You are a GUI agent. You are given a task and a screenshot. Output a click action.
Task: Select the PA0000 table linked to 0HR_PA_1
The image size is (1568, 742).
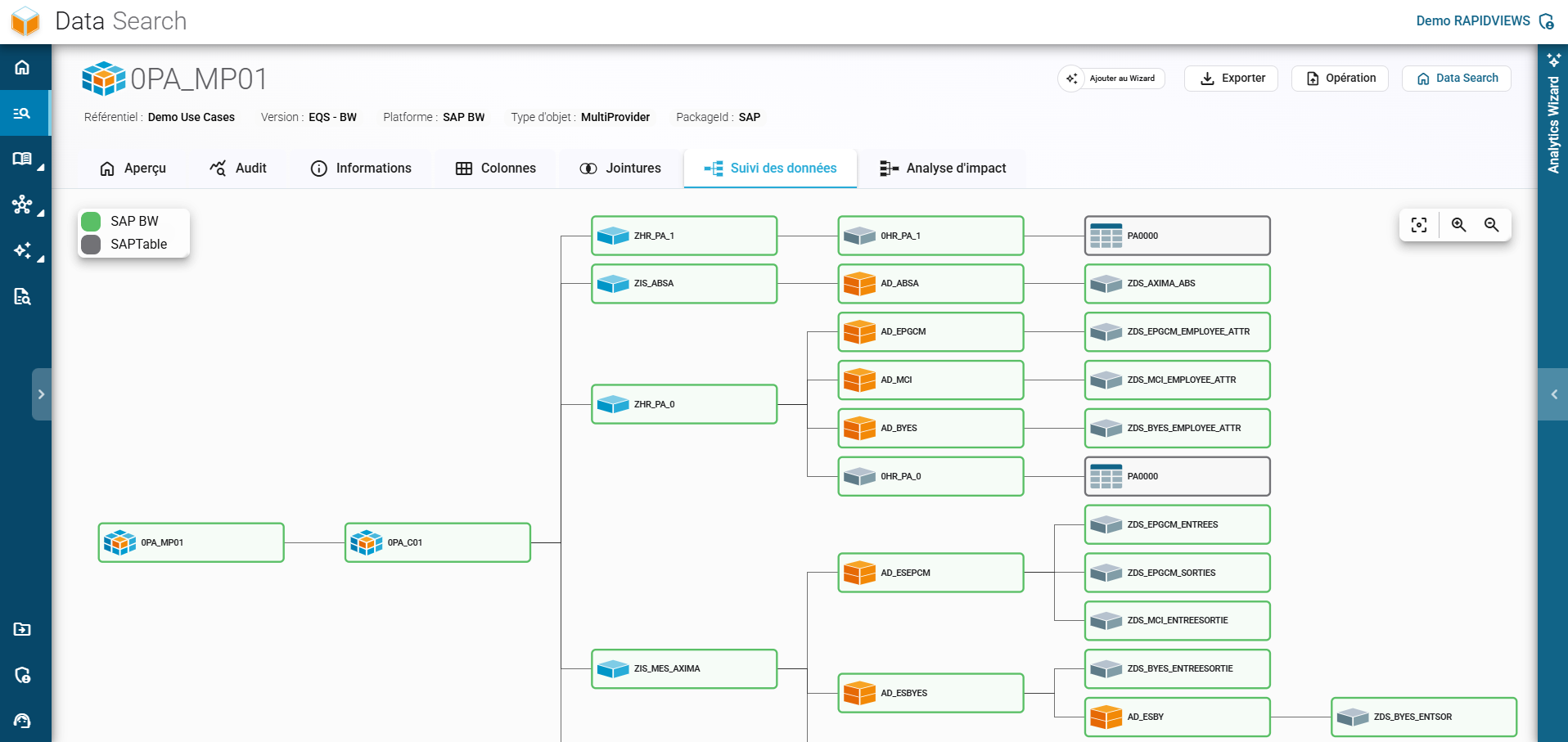pyautogui.click(x=1178, y=236)
